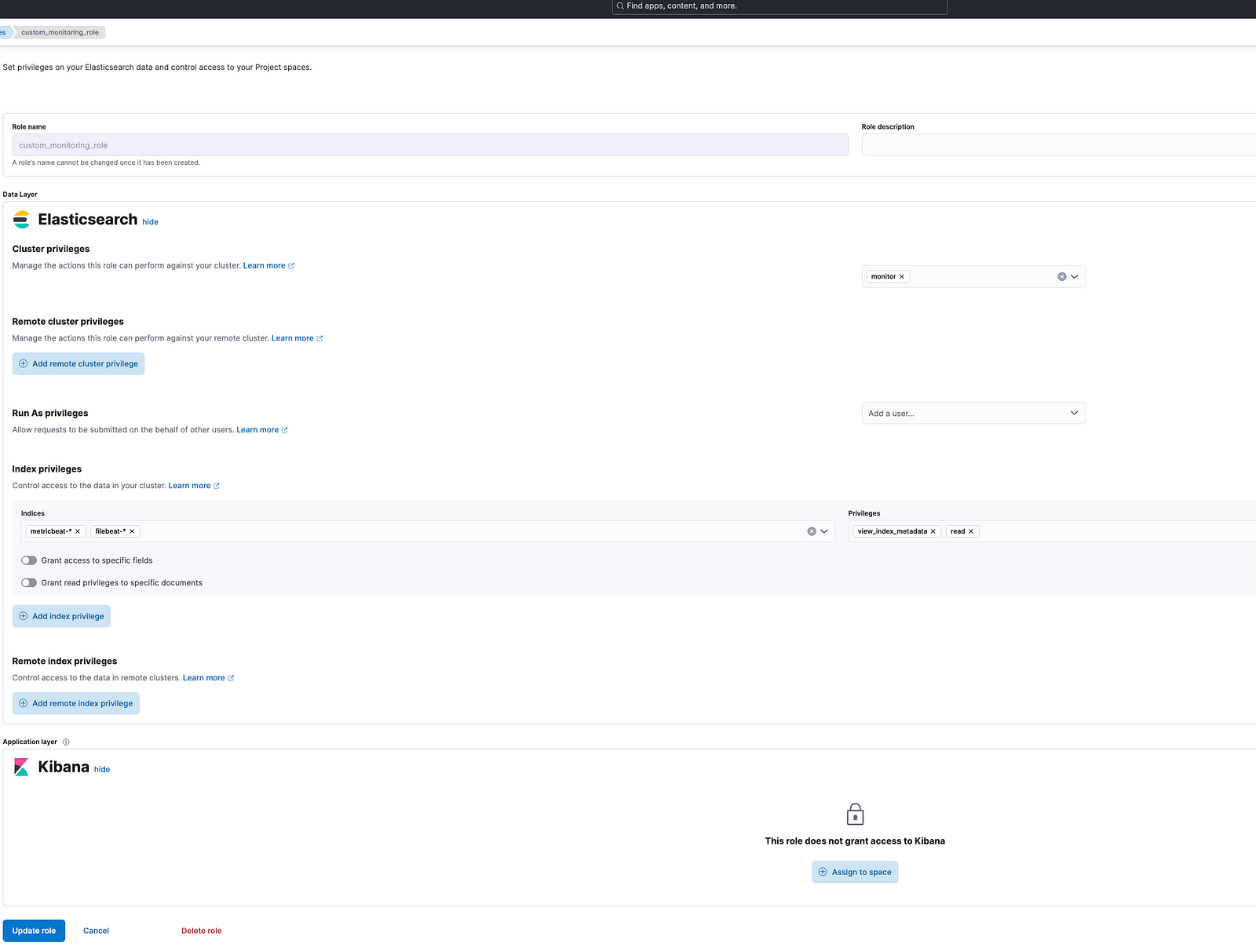Click the custom_monitoring_role breadcrumb

[x=60, y=32]
